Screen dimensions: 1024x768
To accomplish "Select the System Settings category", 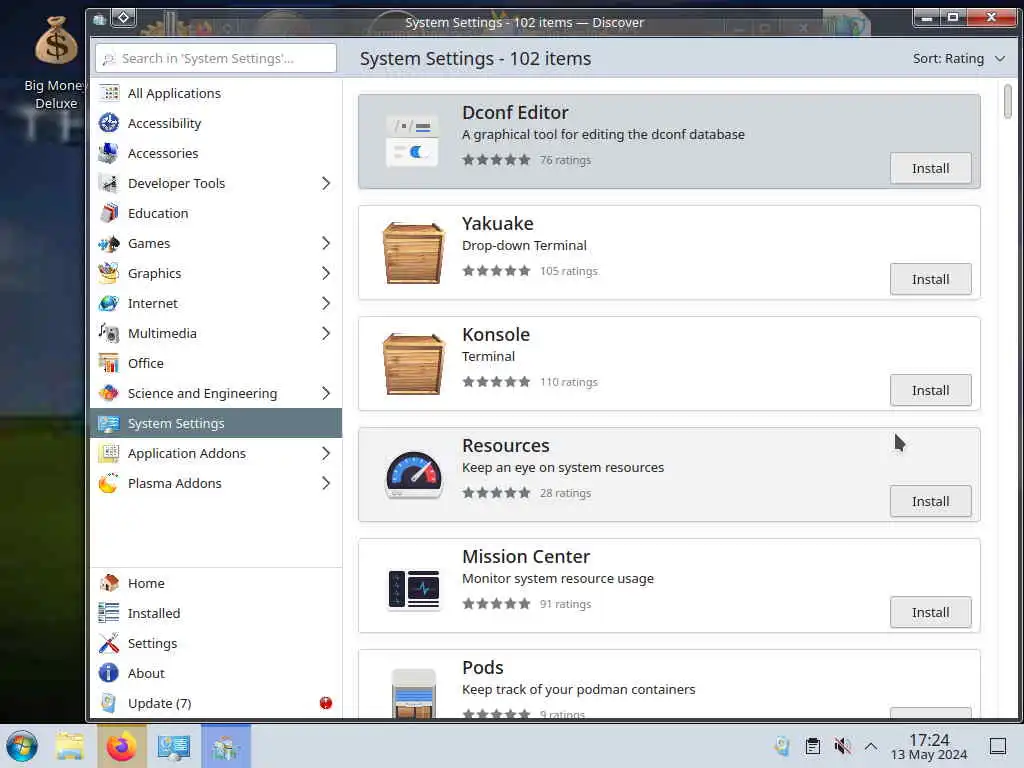I will point(216,423).
